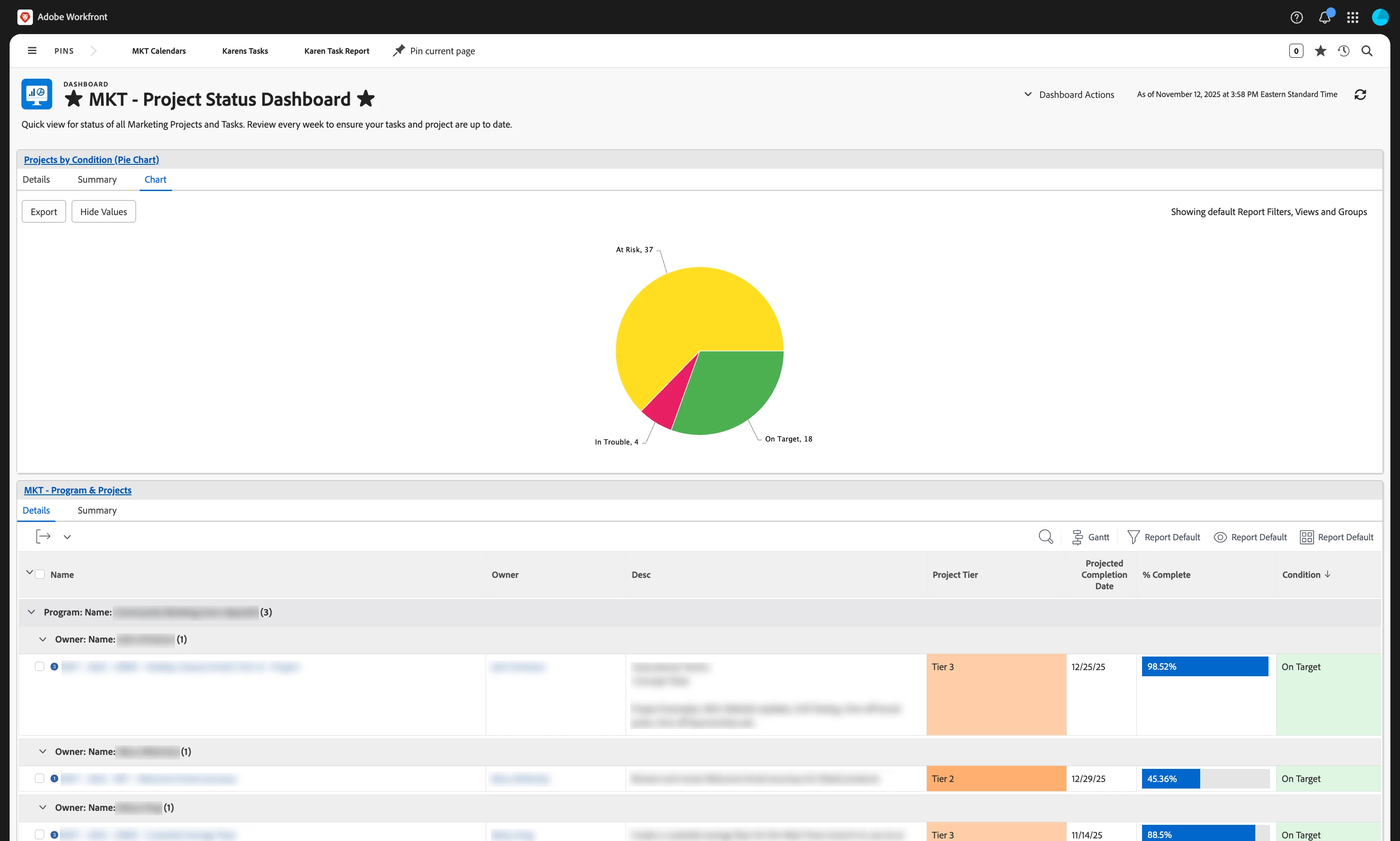
Task: Expand the Dashboard Actions dropdown
Action: (x=1069, y=95)
